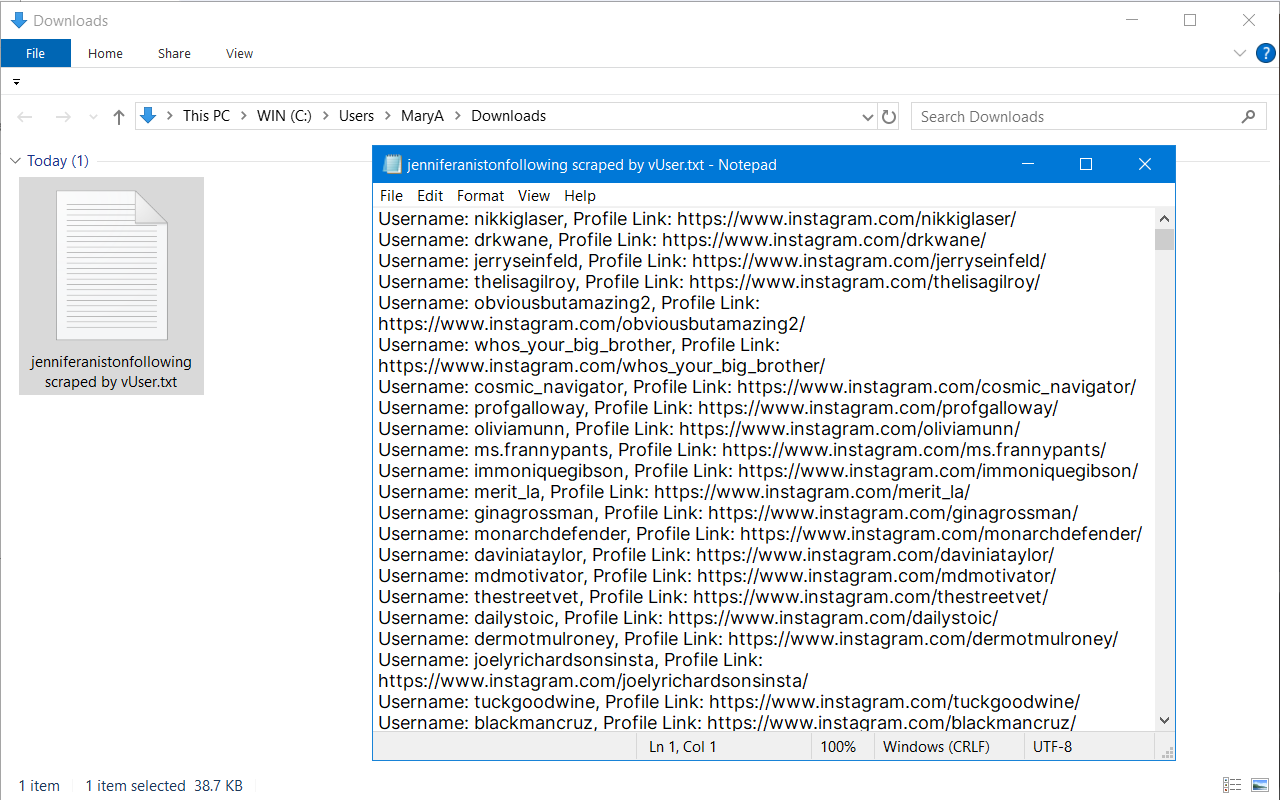Select the jenniferanistonfollowing text file thumbnail
The width and height of the screenshot is (1280, 800).
point(111,265)
